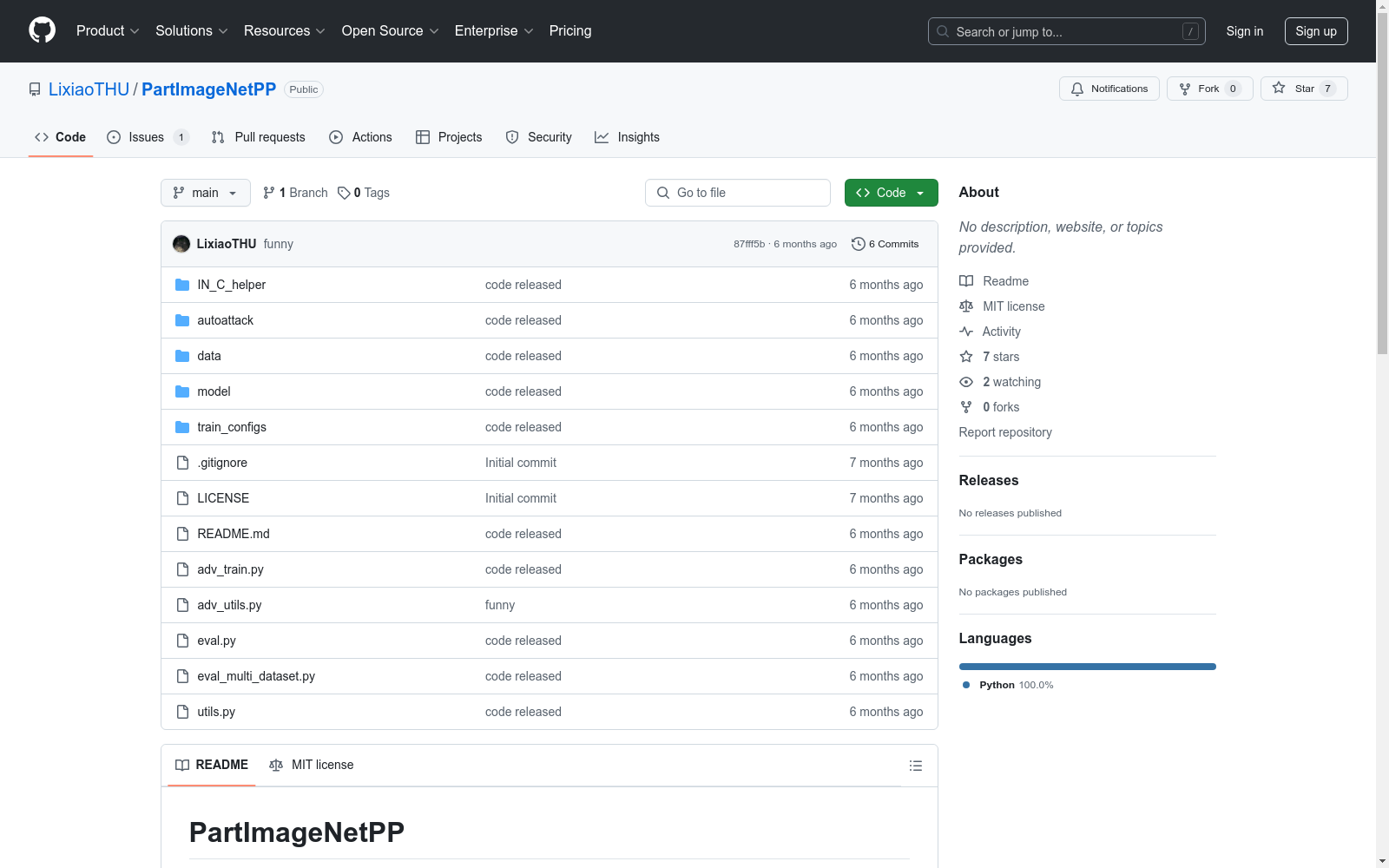Click the Activity pulse icon
Image resolution: width=1389 pixels, height=868 pixels.
tap(966, 332)
